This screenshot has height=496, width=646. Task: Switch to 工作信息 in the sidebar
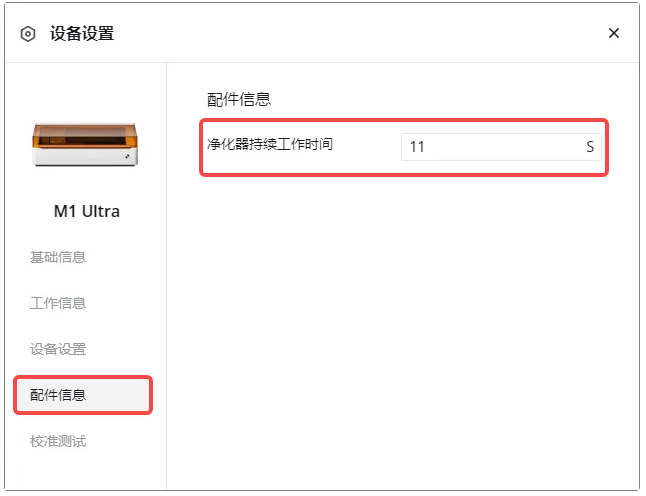58,303
